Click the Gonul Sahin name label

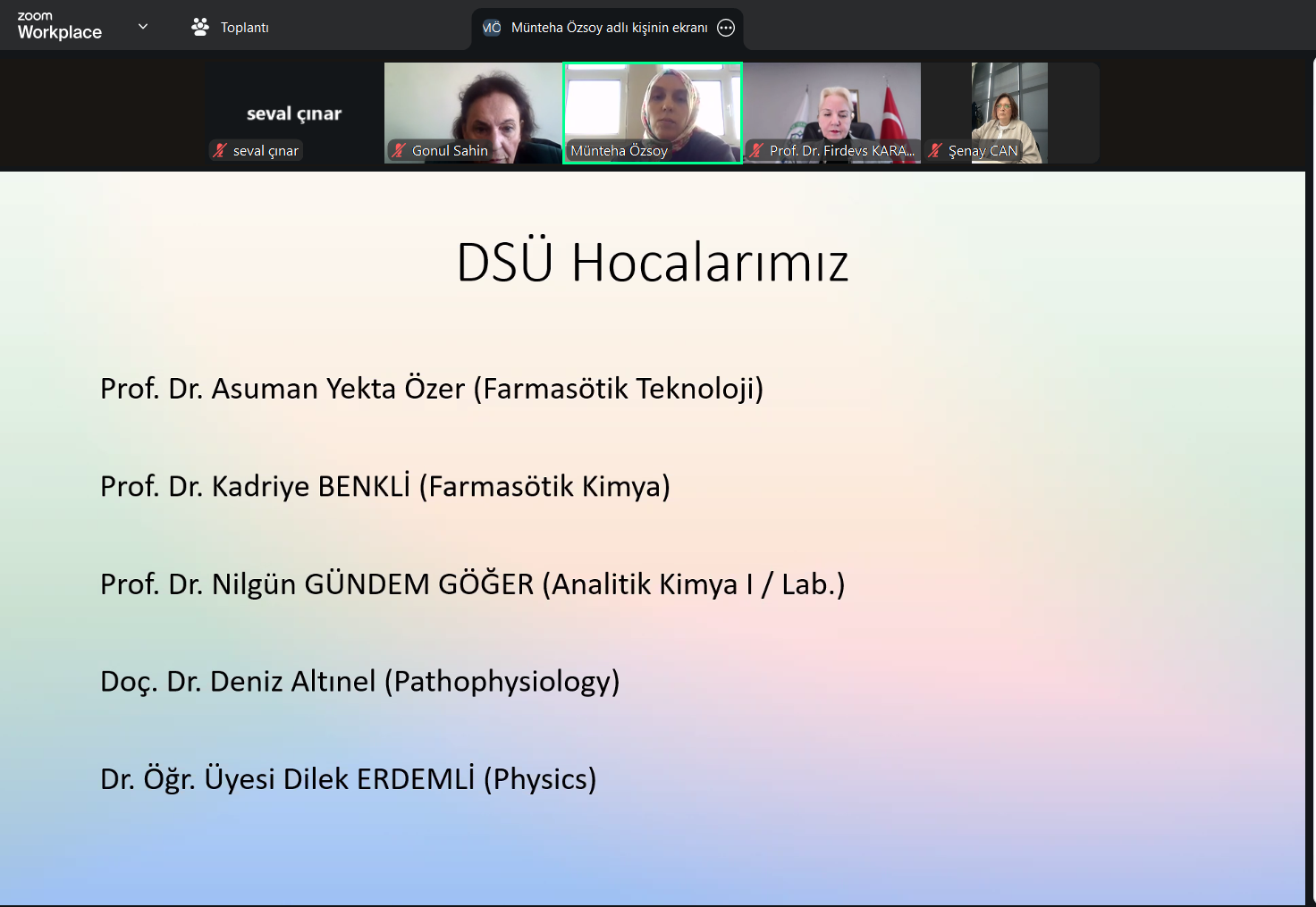pyautogui.click(x=450, y=150)
